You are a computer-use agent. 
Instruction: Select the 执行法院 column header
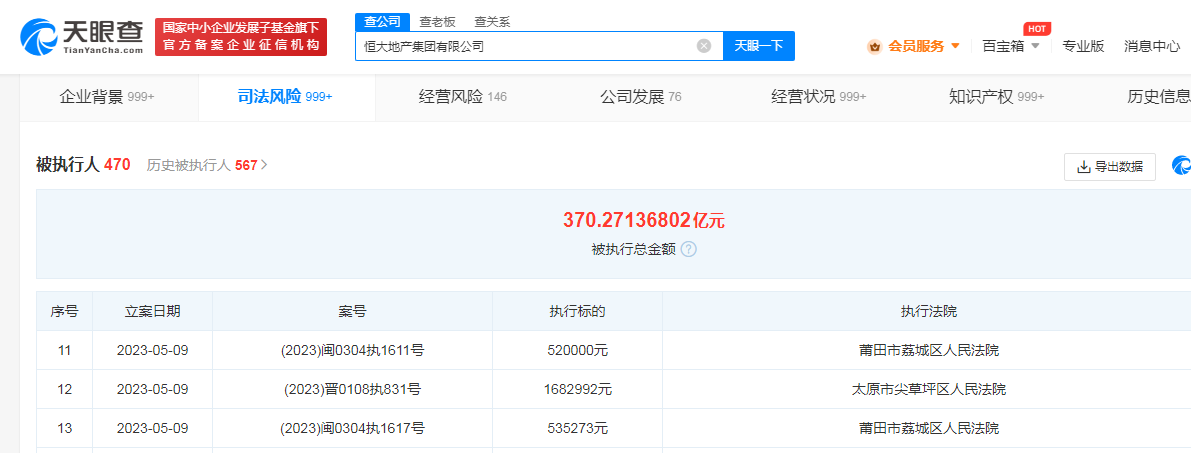[929, 311]
